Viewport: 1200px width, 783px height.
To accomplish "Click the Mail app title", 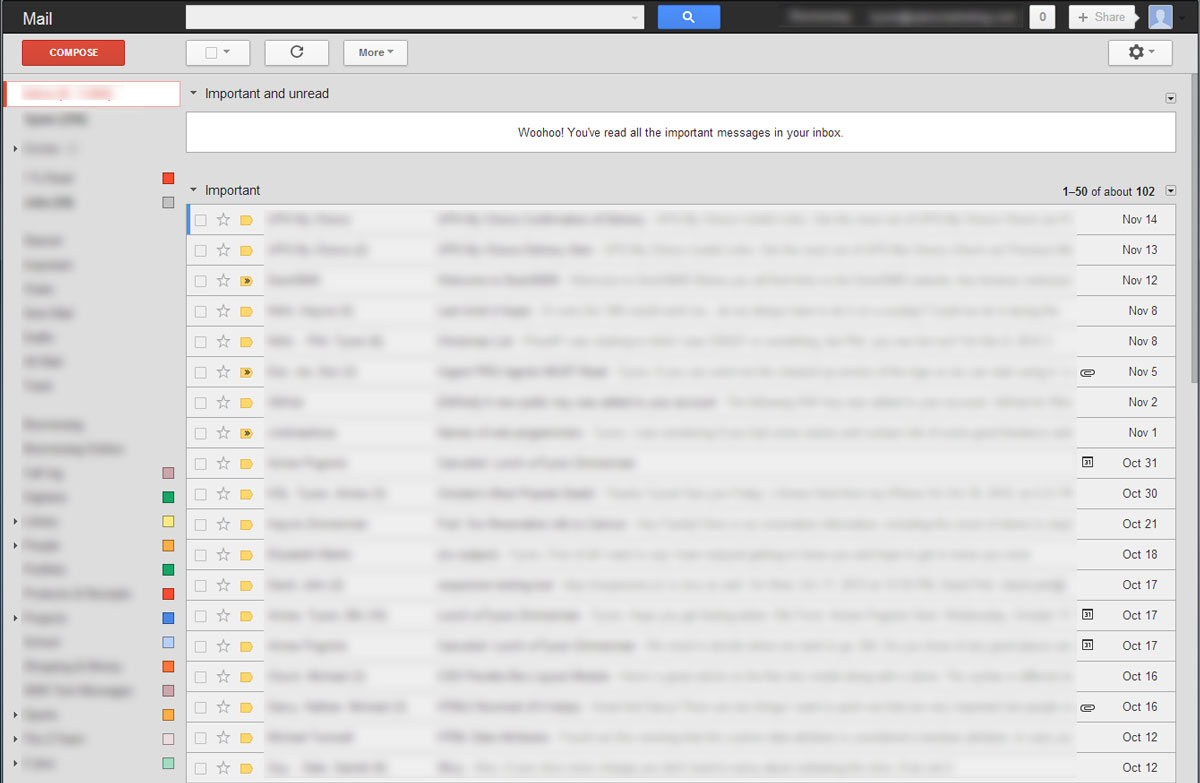I will click(37, 18).
